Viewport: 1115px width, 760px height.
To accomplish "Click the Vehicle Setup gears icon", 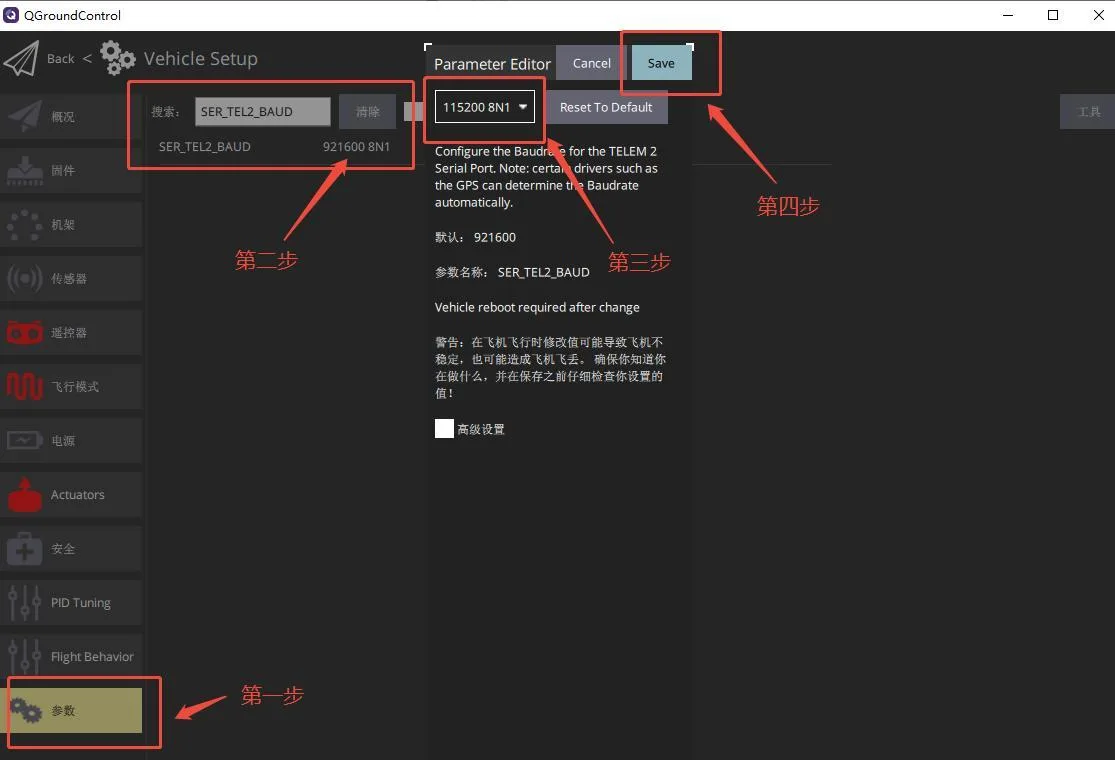I will tap(117, 58).
